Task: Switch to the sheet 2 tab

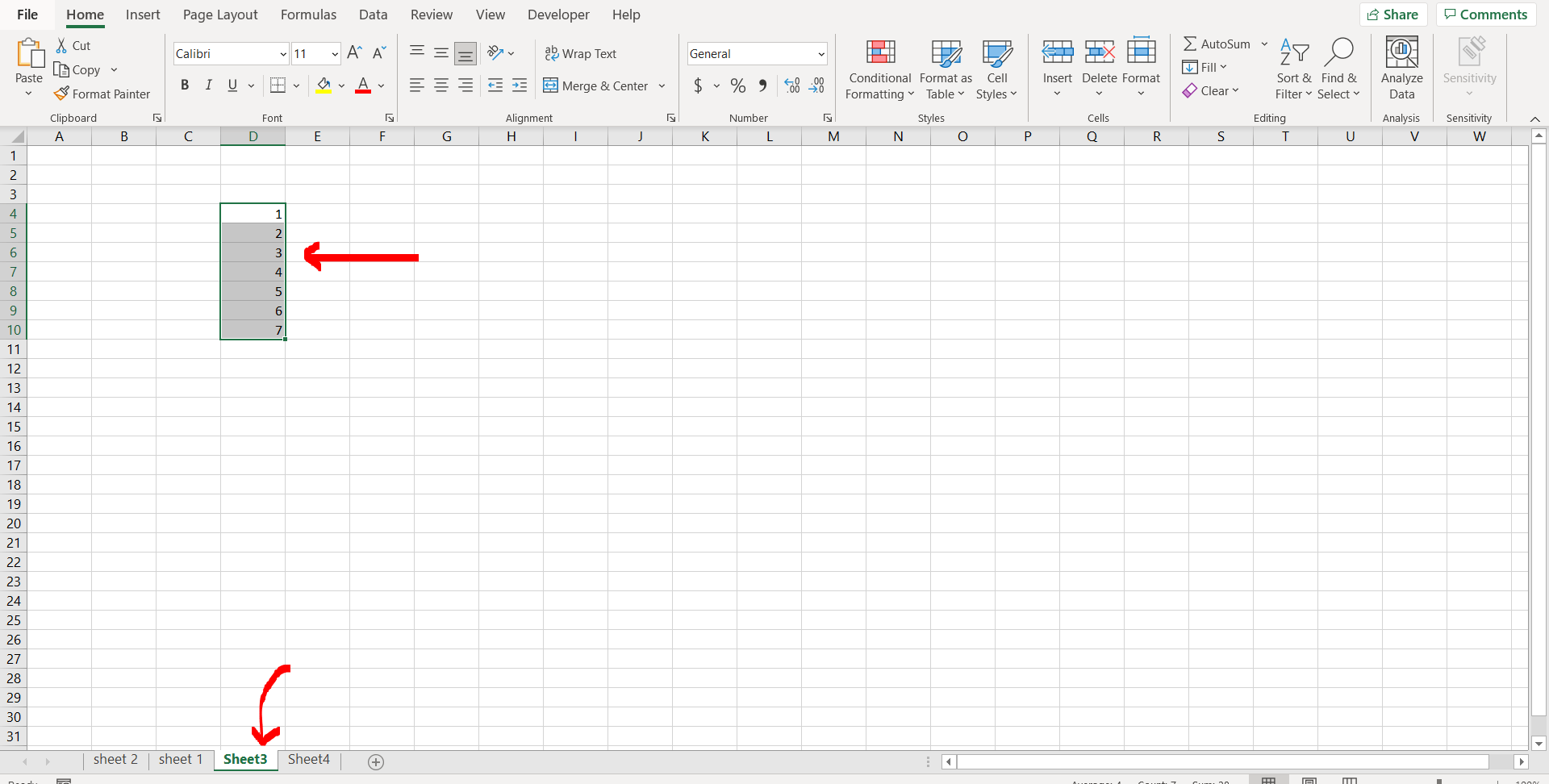Action: 115,759
